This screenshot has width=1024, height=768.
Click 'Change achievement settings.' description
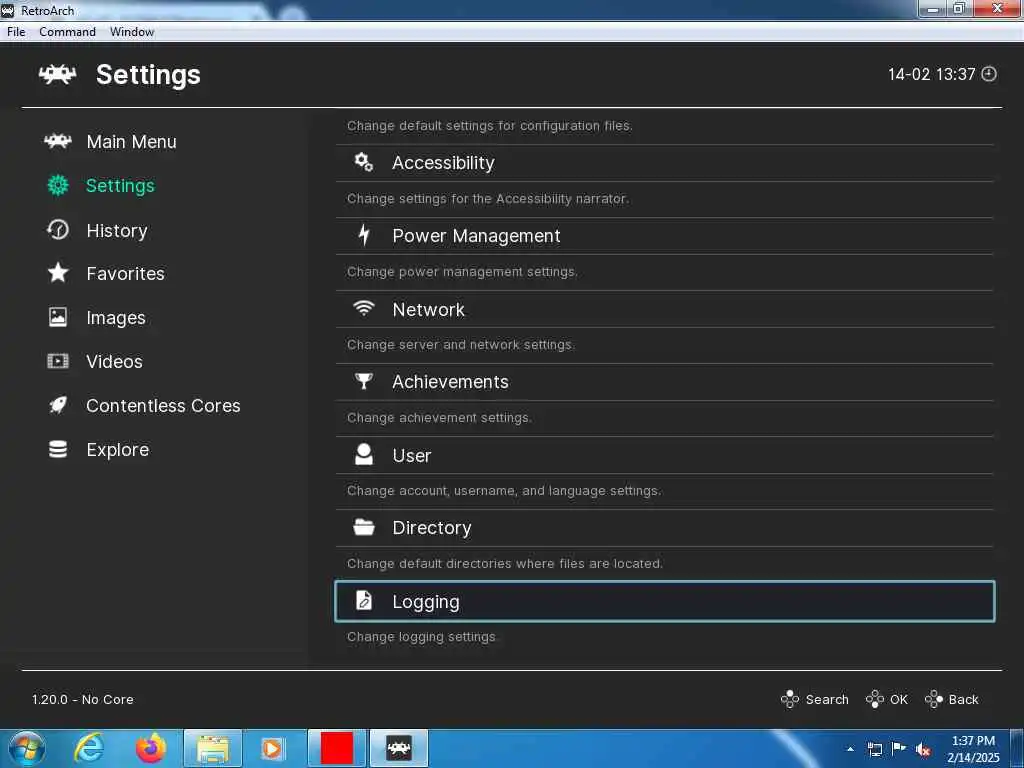(x=439, y=418)
